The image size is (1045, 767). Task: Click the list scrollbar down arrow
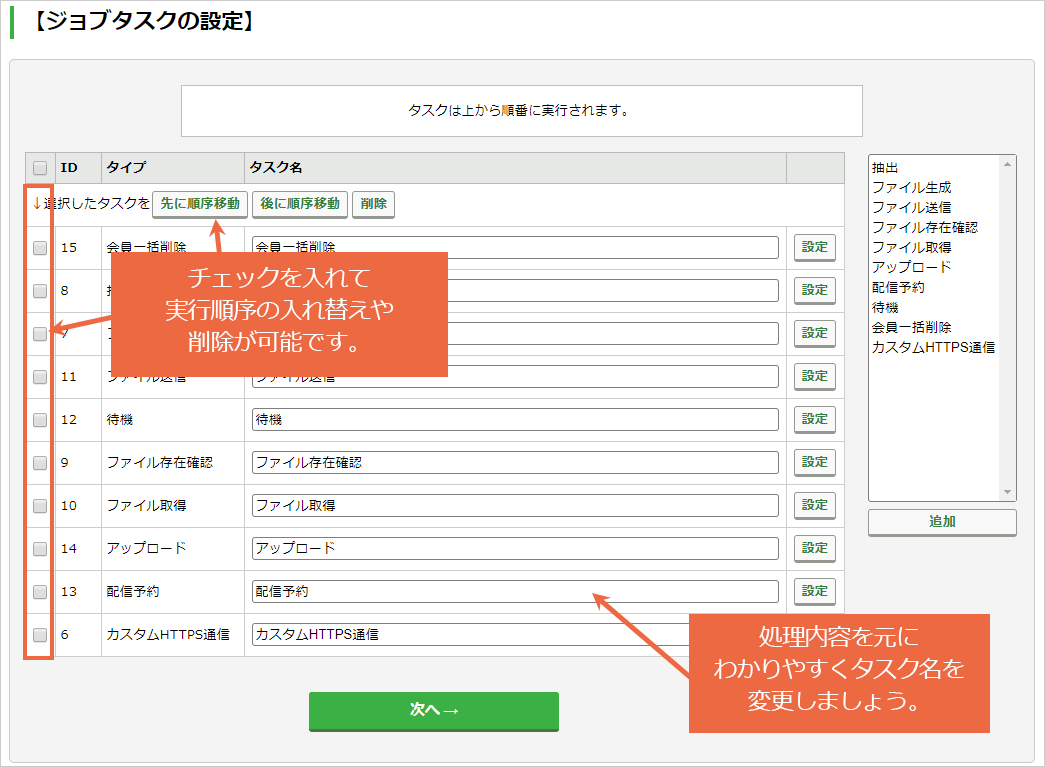(x=1007, y=492)
